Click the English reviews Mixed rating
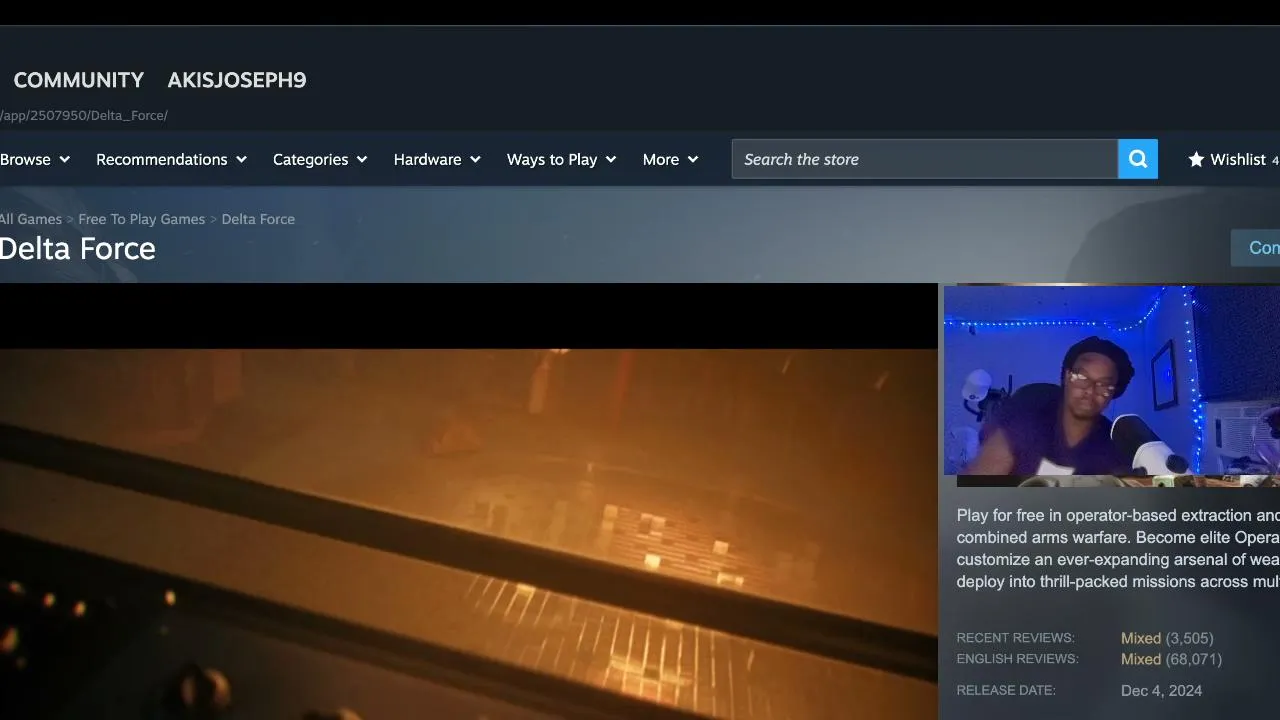The image size is (1280, 720). pos(1141,659)
